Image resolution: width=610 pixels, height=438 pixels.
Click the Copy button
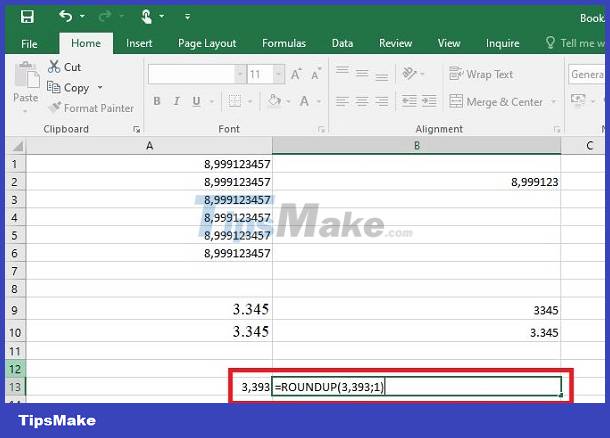(x=68, y=88)
